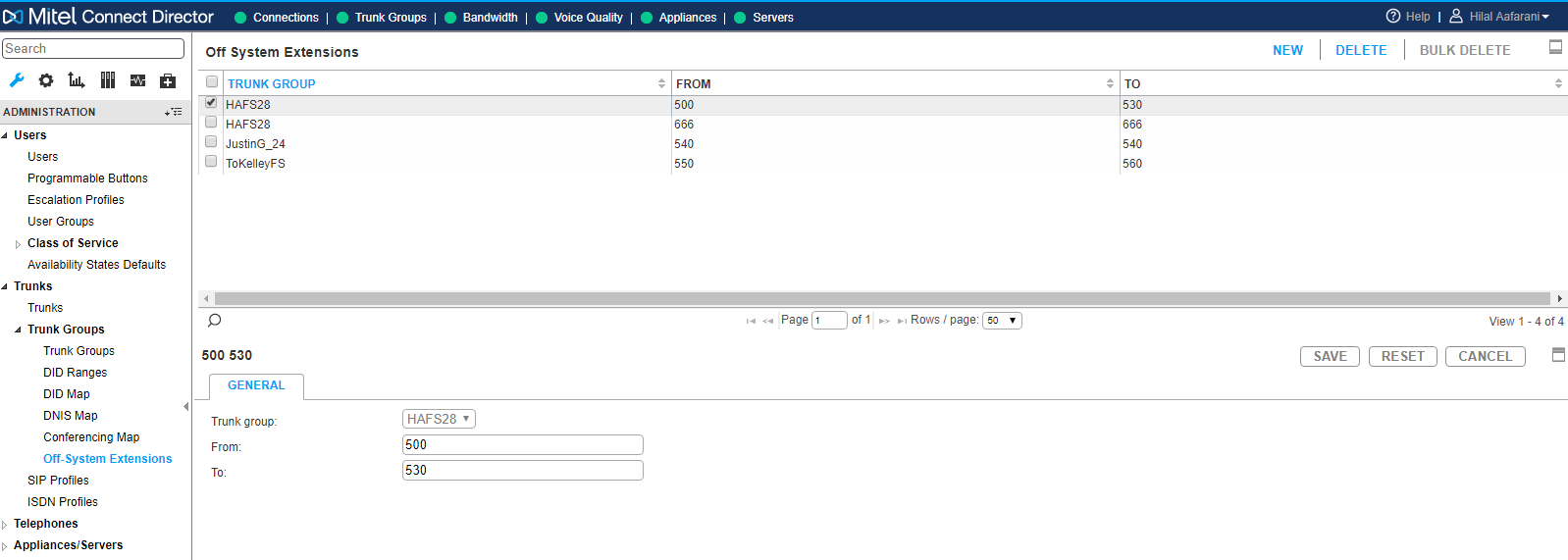1568x560 pixels.
Task: Click the horizontal scrollbar under the table
Action: pos(880,298)
